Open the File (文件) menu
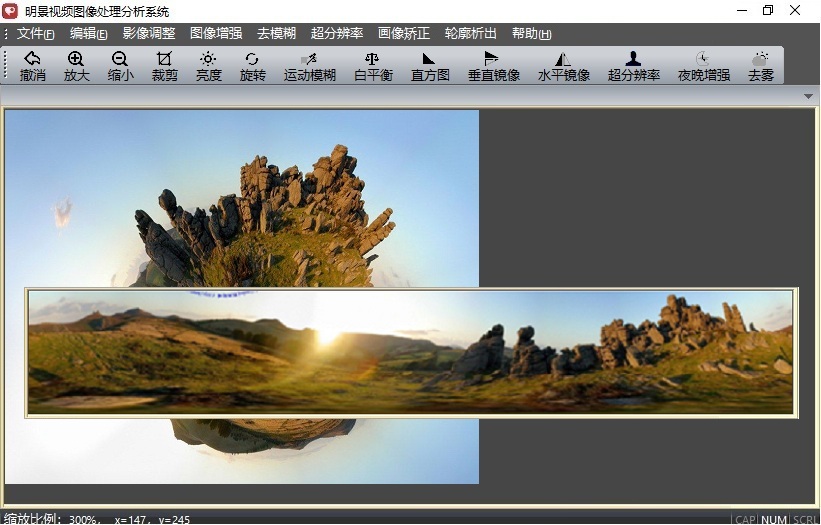Viewport: 821px width, 525px height. [35, 33]
